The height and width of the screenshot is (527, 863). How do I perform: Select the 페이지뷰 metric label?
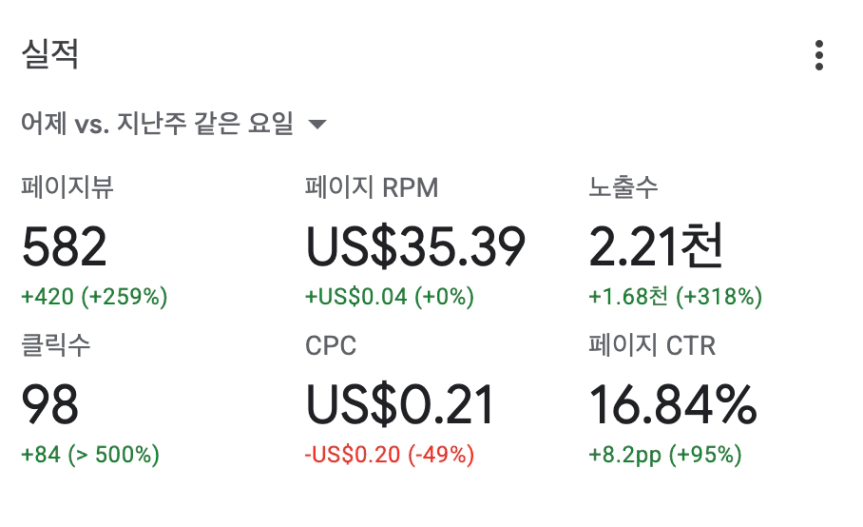point(68,187)
